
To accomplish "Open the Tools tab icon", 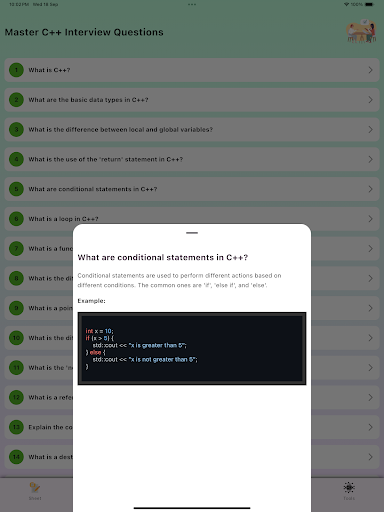I will (x=349, y=488).
